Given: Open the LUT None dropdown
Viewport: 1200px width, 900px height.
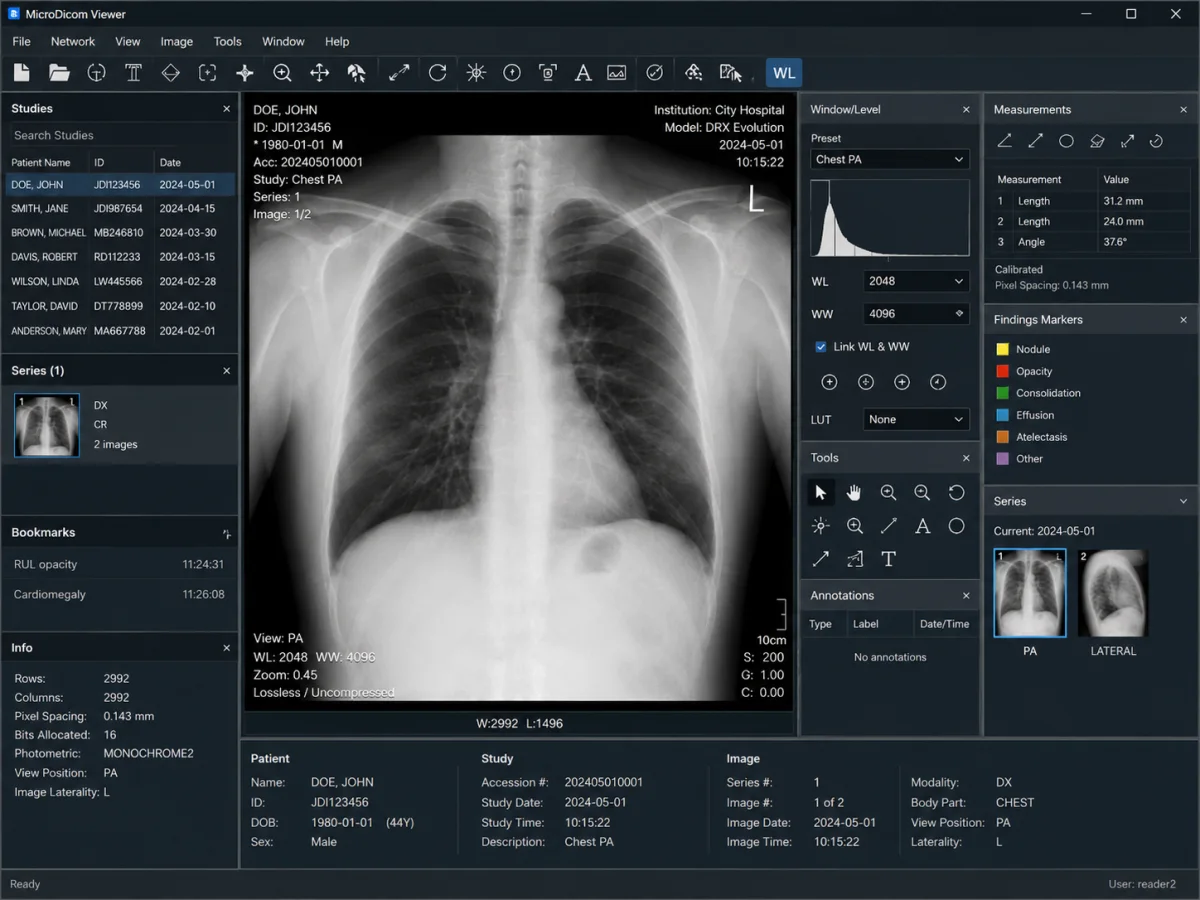Looking at the screenshot, I should tap(916, 420).
